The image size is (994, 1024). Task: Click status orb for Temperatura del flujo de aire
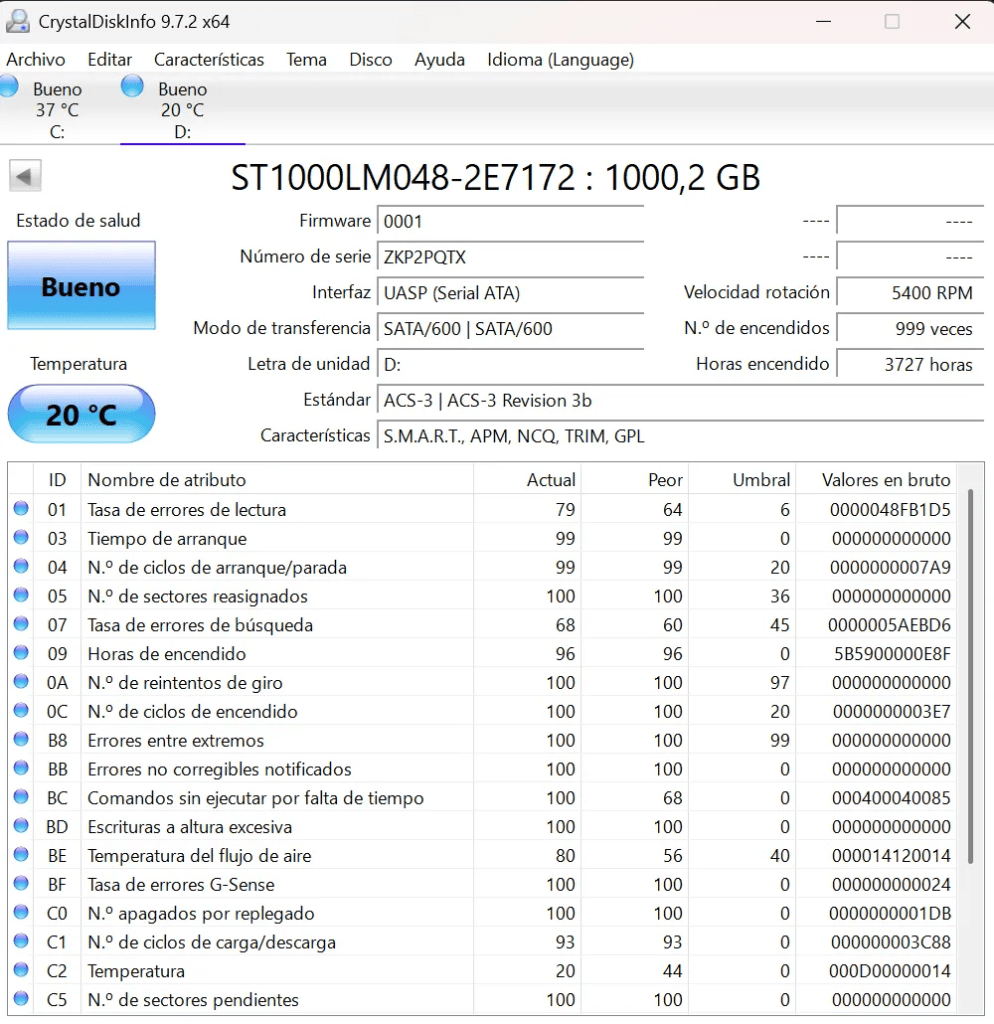pos(21,854)
